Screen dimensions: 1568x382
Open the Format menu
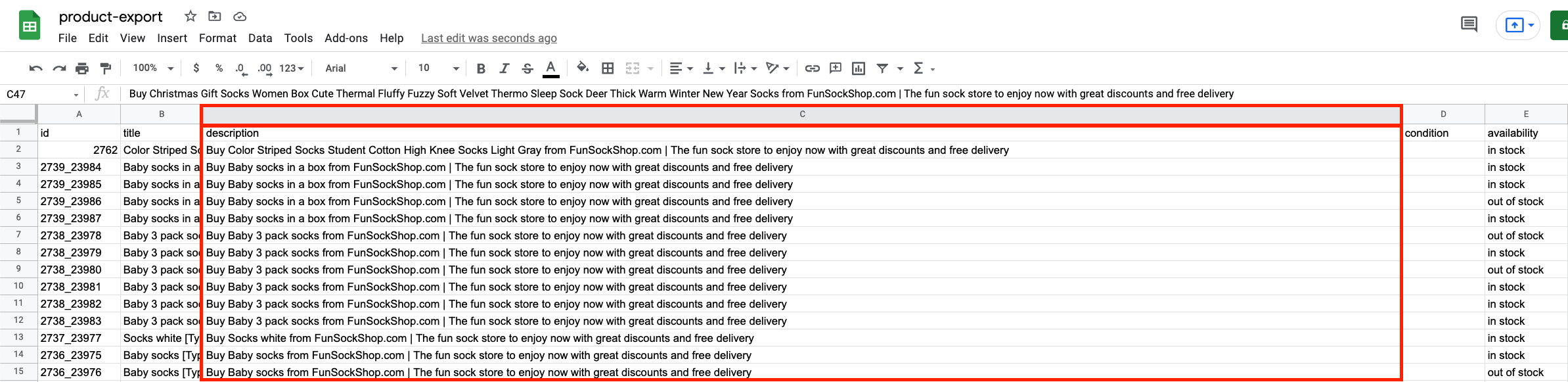pos(217,38)
